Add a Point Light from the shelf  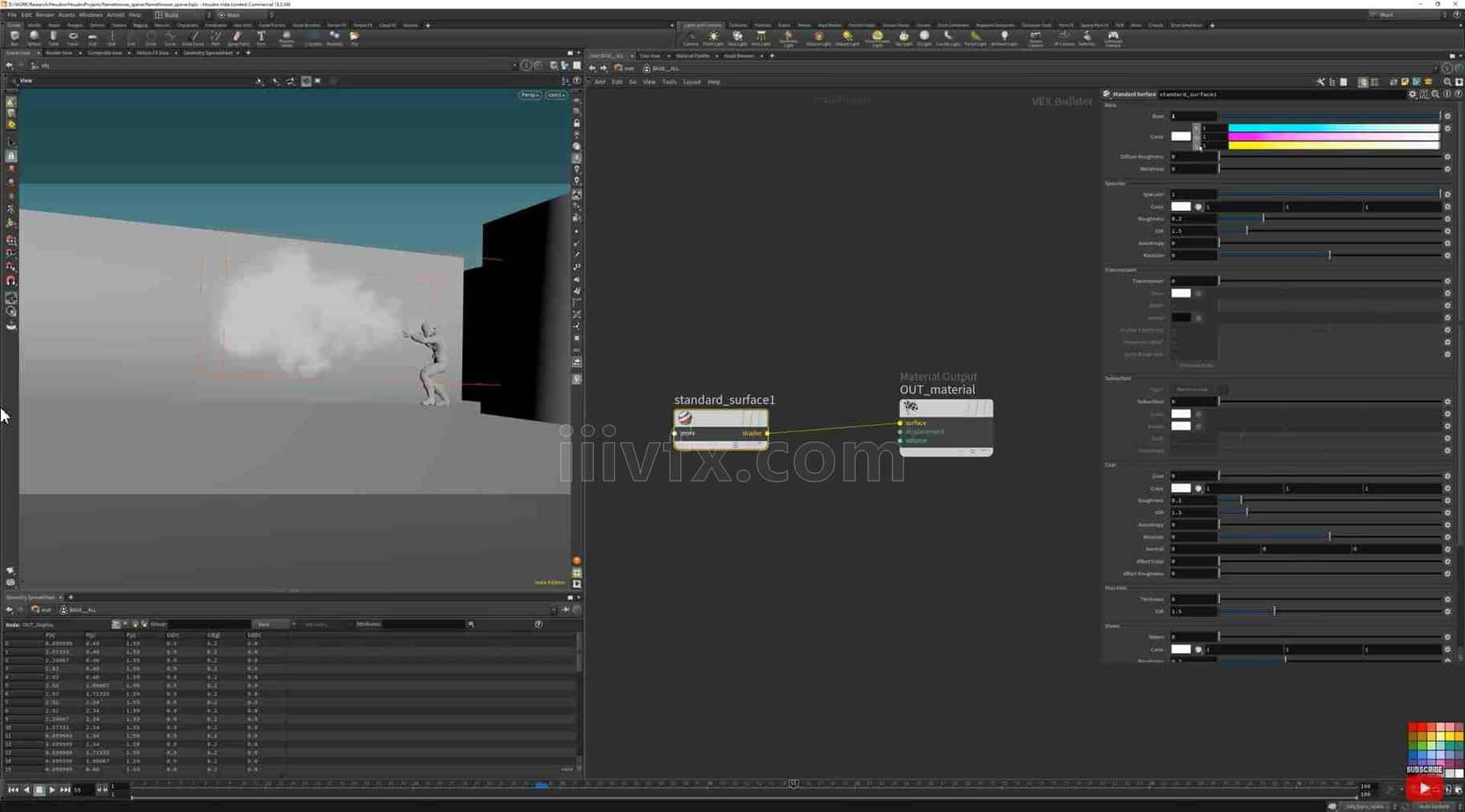click(x=713, y=38)
